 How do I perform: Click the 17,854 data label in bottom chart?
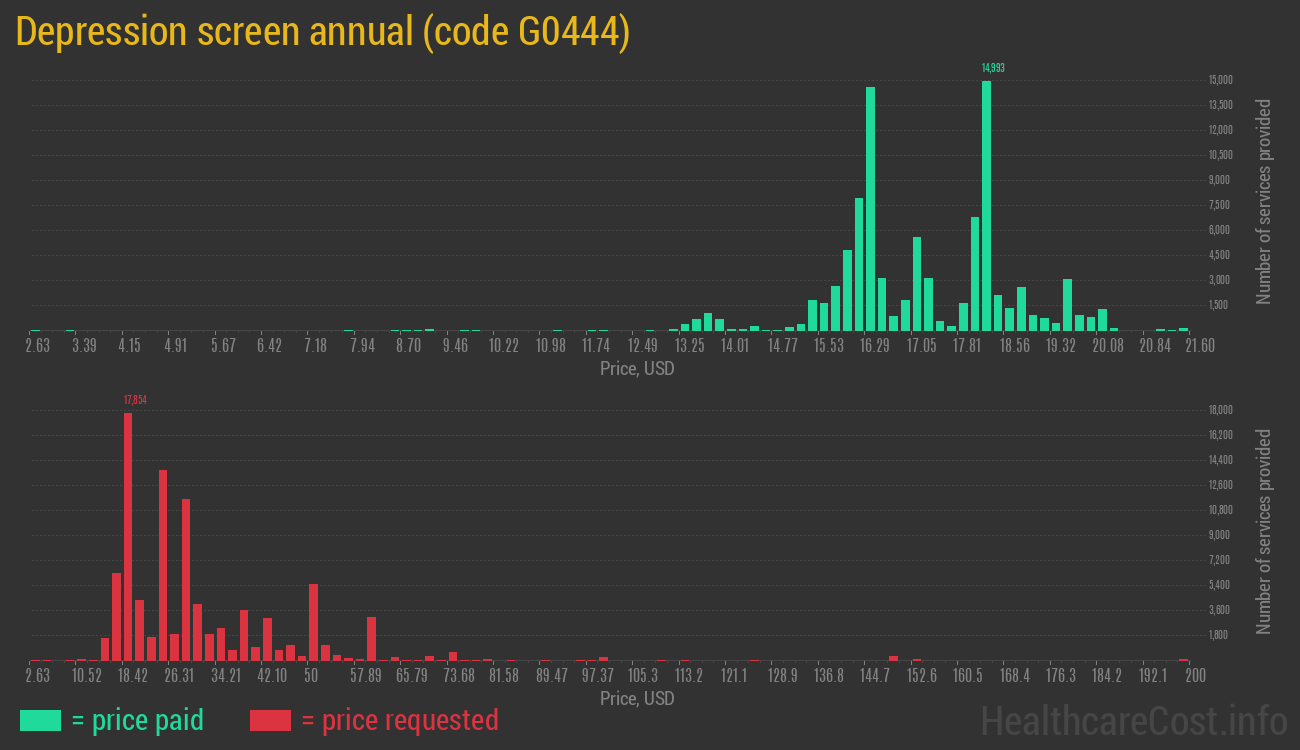[135, 400]
